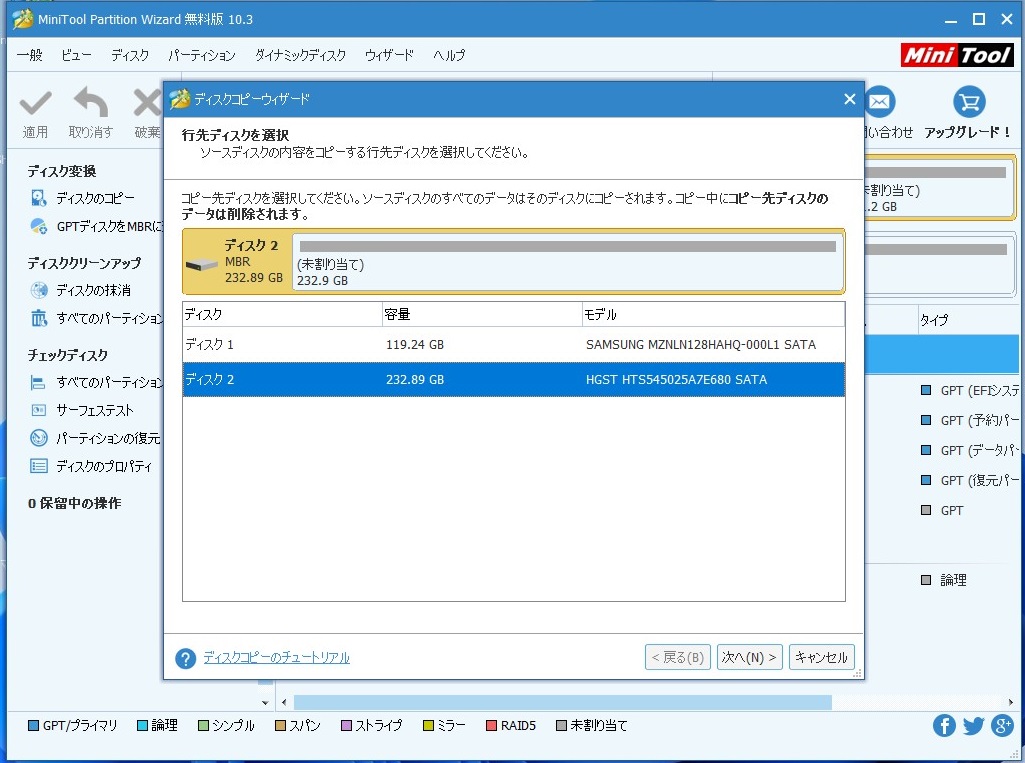Click the Apply (適用) checkmark icon
The width and height of the screenshot is (1025, 763).
(35, 103)
